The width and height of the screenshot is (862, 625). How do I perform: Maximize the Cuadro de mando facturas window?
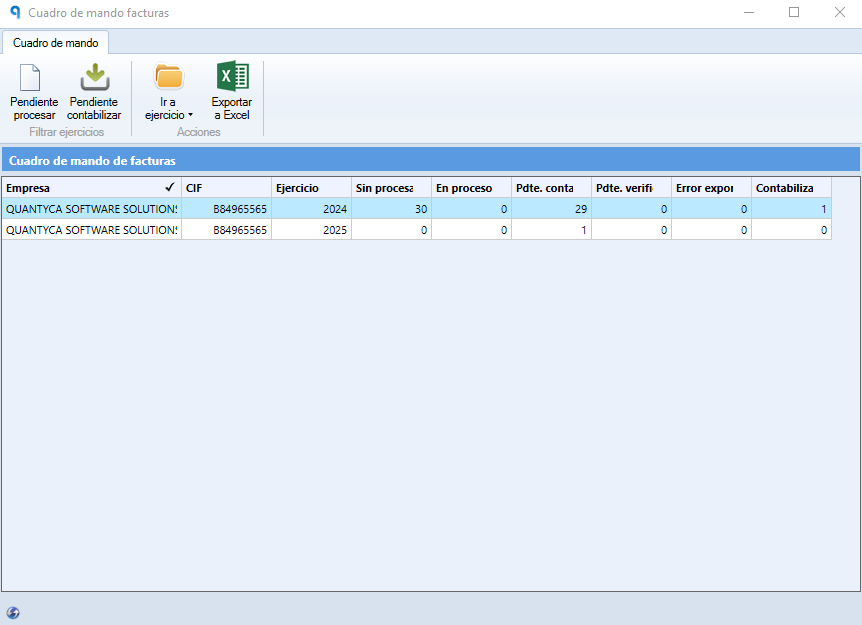[794, 12]
